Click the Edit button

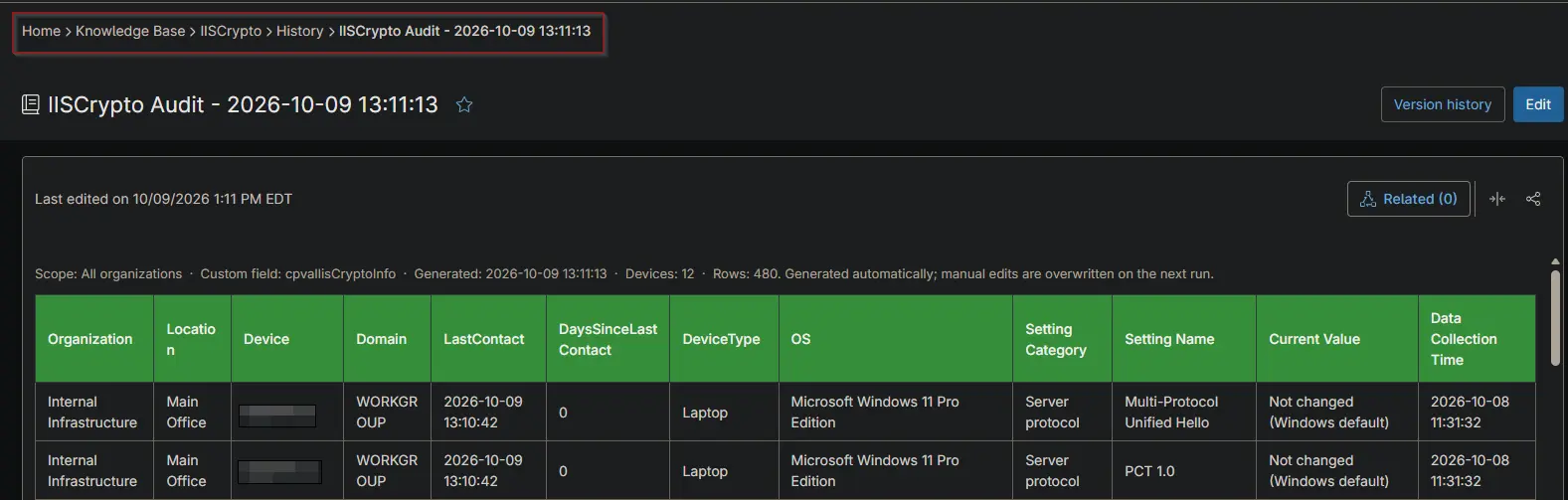pos(1538,104)
